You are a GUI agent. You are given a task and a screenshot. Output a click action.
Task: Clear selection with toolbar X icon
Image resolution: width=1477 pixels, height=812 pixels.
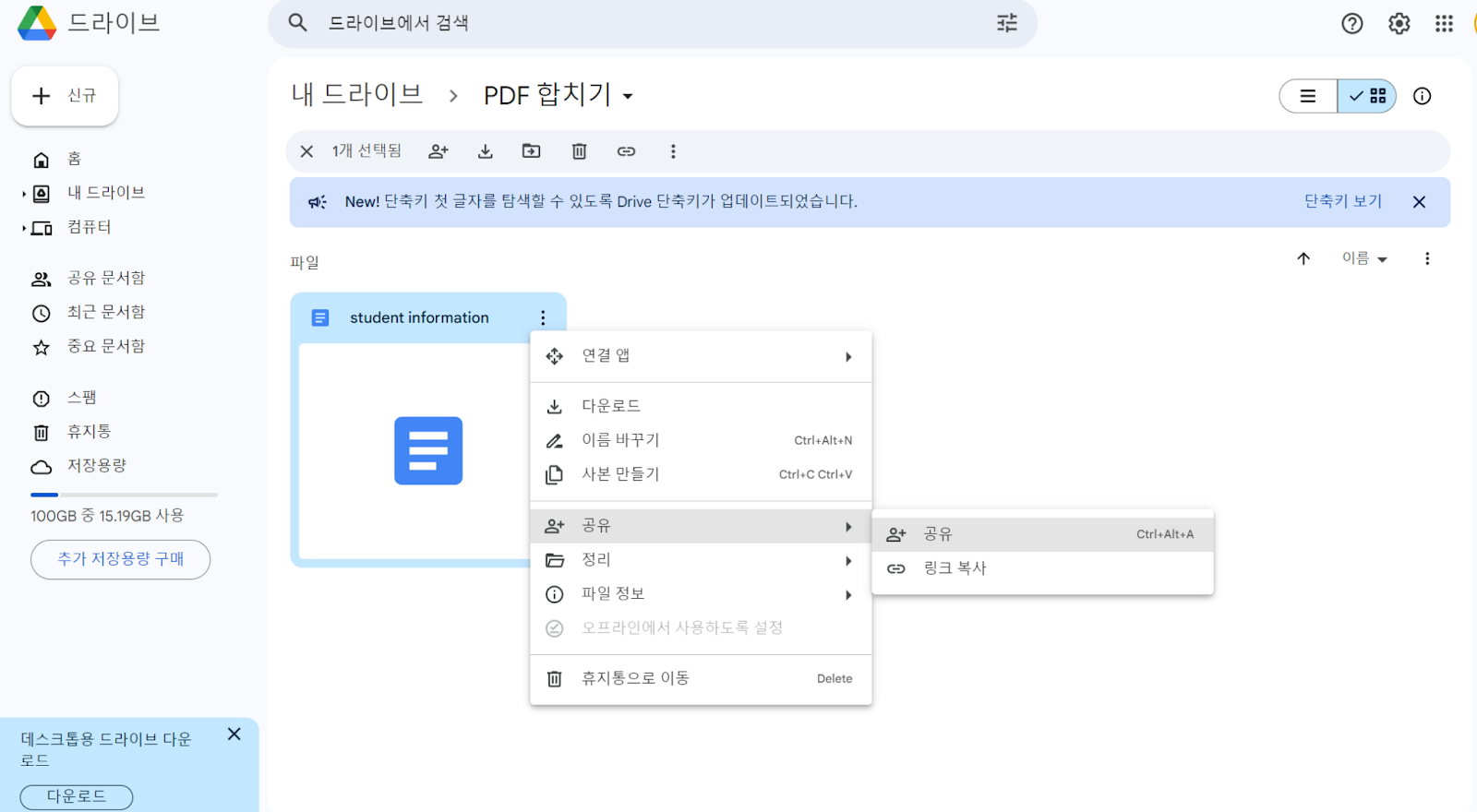(x=307, y=151)
